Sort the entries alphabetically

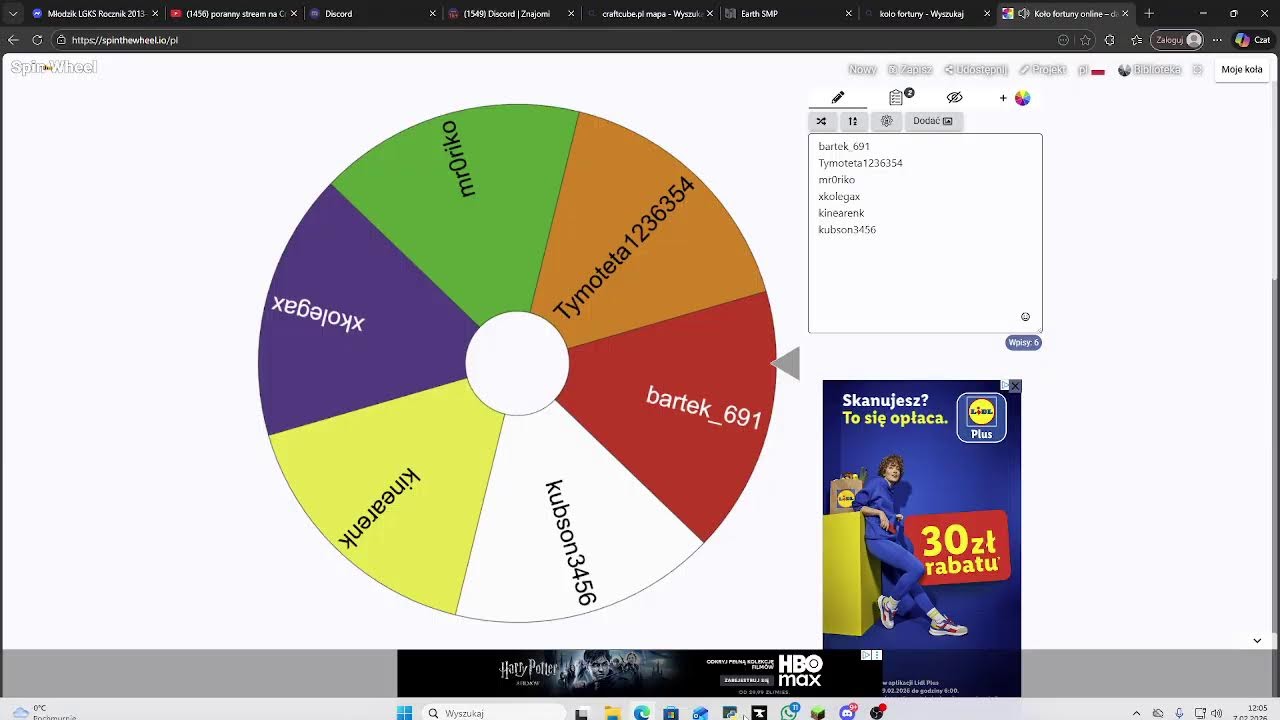click(x=853, y=121)
